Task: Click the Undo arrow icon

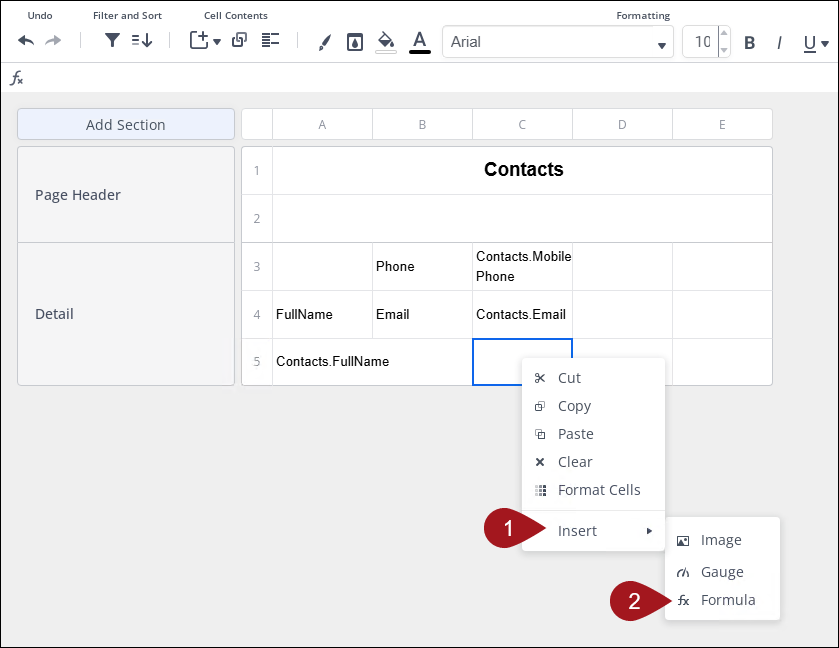Action: coord(26,41)
